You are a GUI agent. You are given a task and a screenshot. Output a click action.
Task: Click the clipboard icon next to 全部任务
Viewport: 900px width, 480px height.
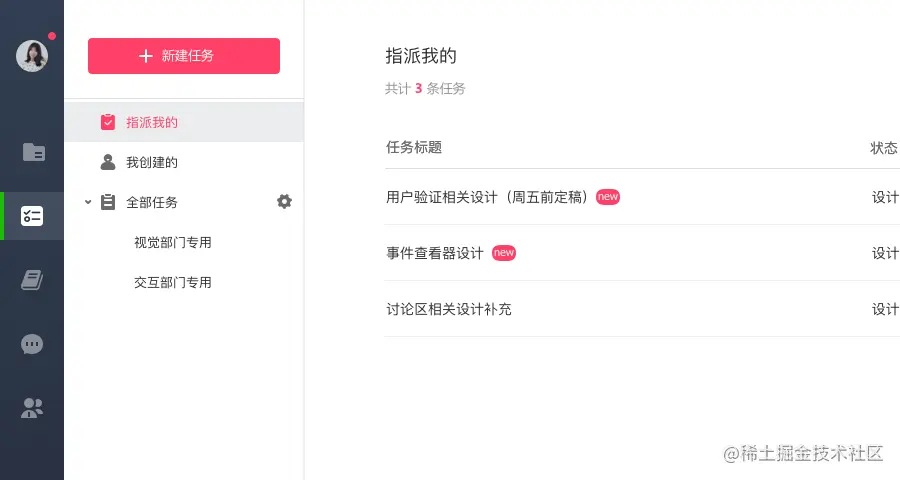(108, 202)
